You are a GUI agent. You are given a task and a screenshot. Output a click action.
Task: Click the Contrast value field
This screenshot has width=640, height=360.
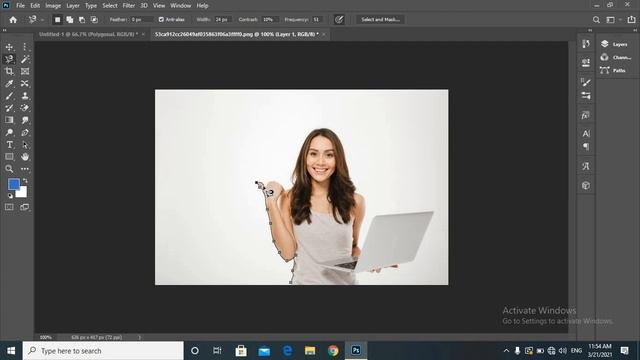pyautogui.click(x=270, y=20)
